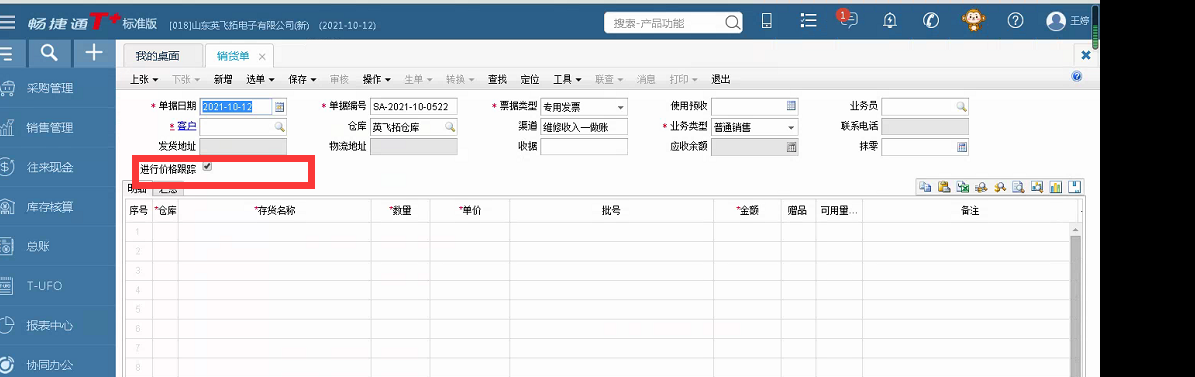The height and width of the screenshot is (377, 1195).
Task: Open calculator icon in 抹零 field
Action: (962, 147)
